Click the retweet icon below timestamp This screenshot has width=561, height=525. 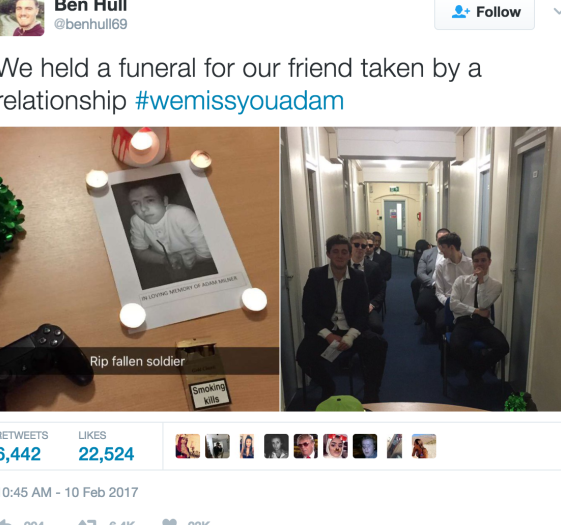87,523
